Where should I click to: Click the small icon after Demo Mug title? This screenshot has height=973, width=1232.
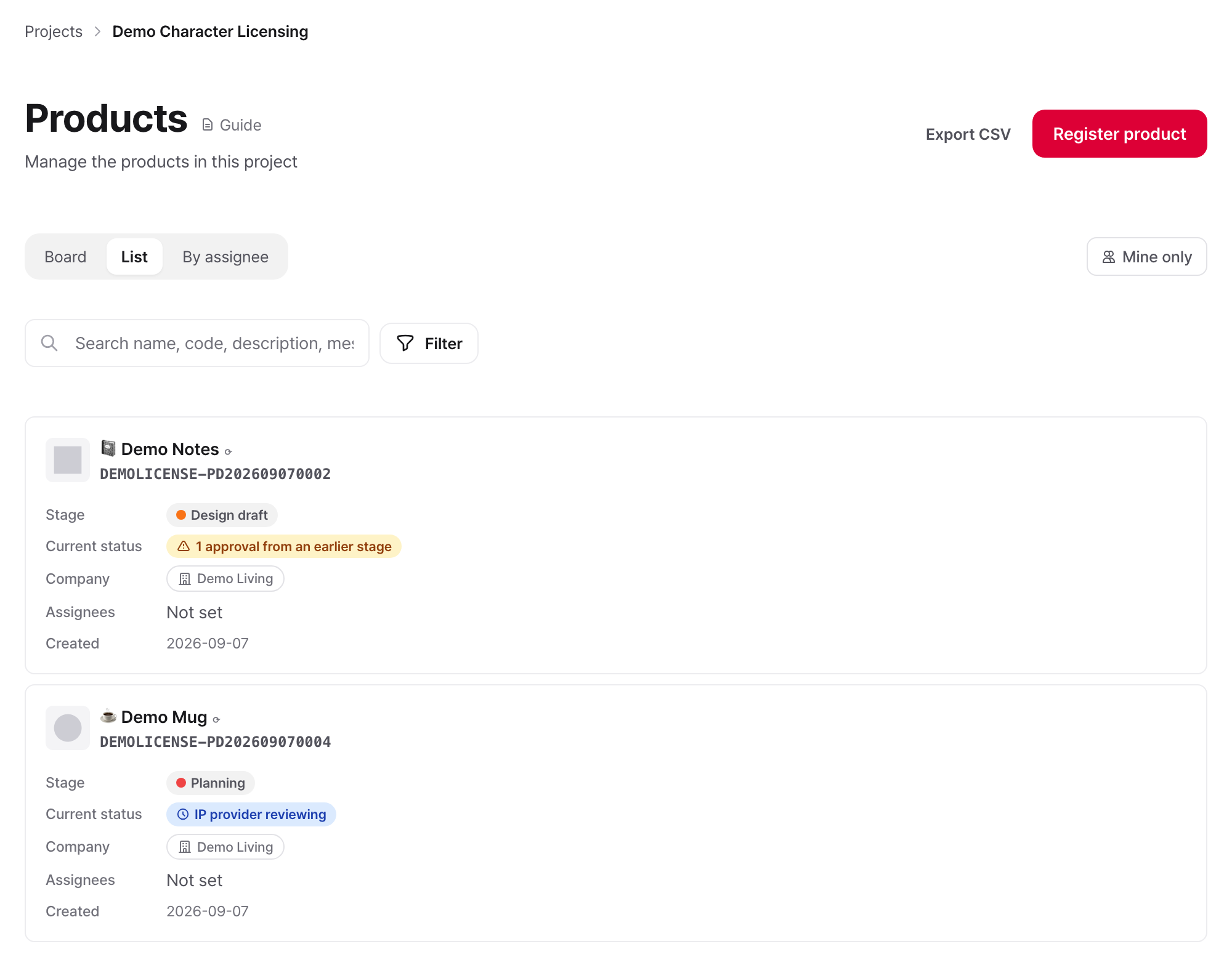[x=216, y=720]
